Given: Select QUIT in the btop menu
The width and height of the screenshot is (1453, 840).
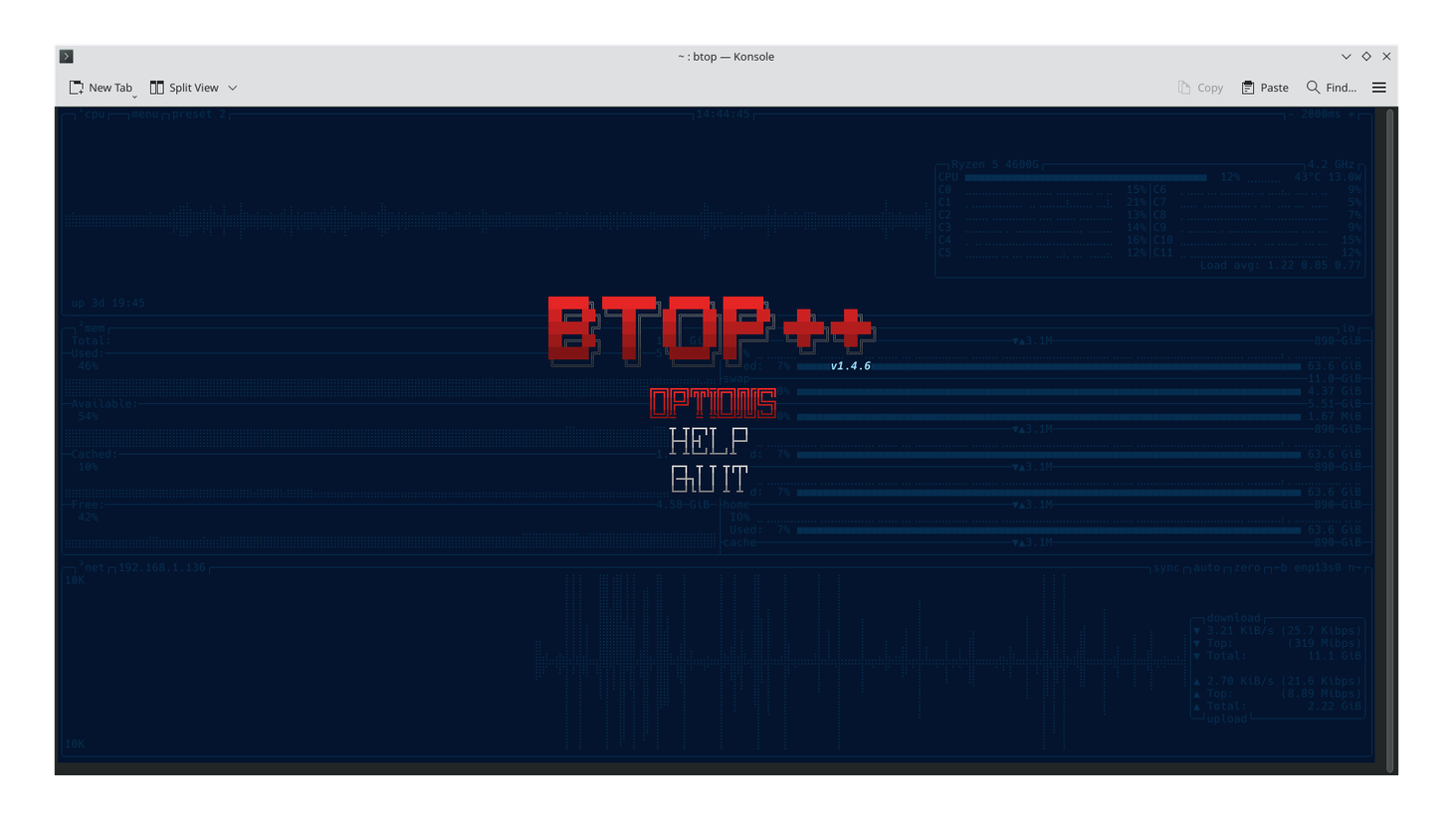Looking at the screenshot, I should (709, 479).
